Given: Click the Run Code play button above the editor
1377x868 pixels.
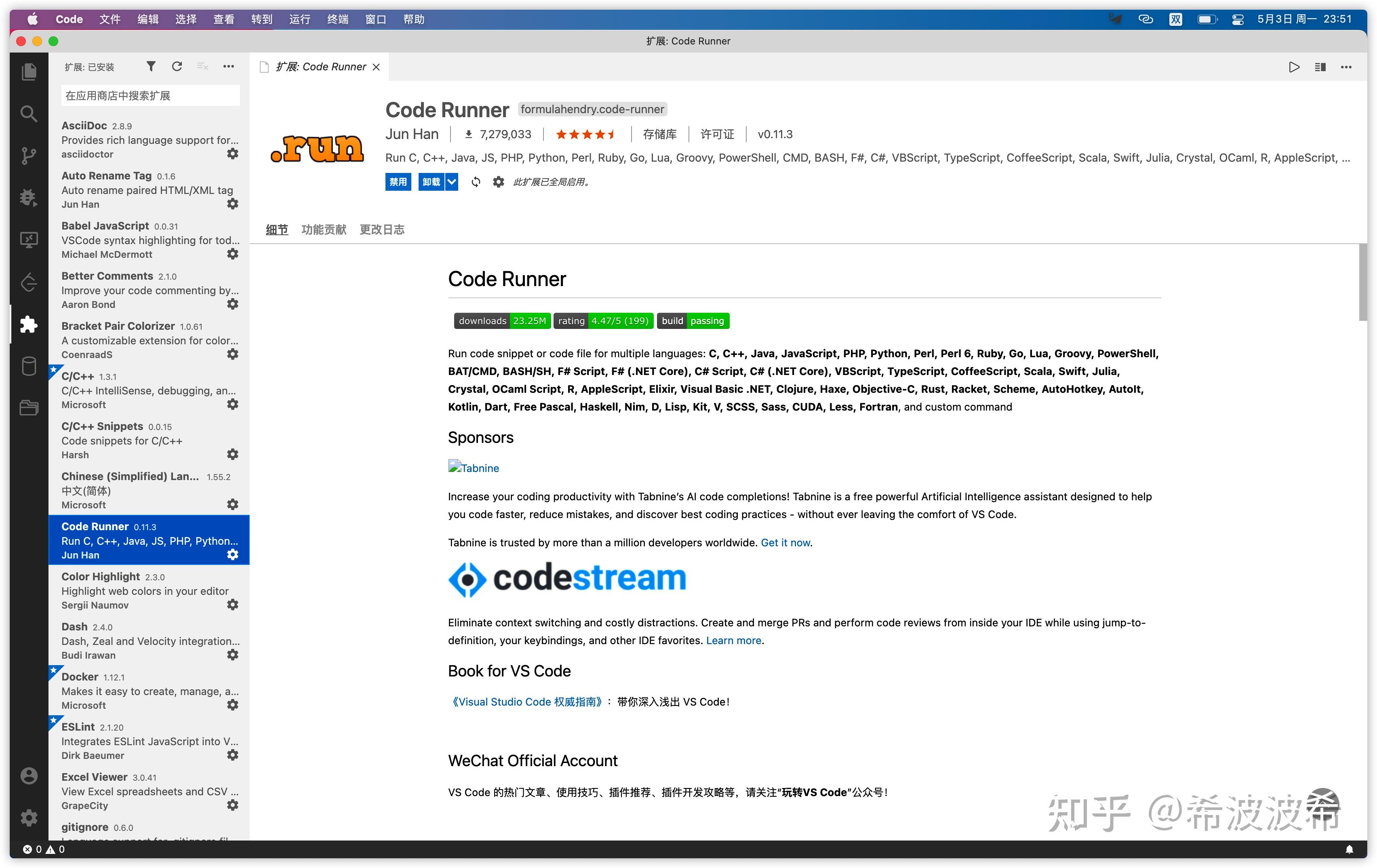Looking at the screenshot, I should (1295, 67).
